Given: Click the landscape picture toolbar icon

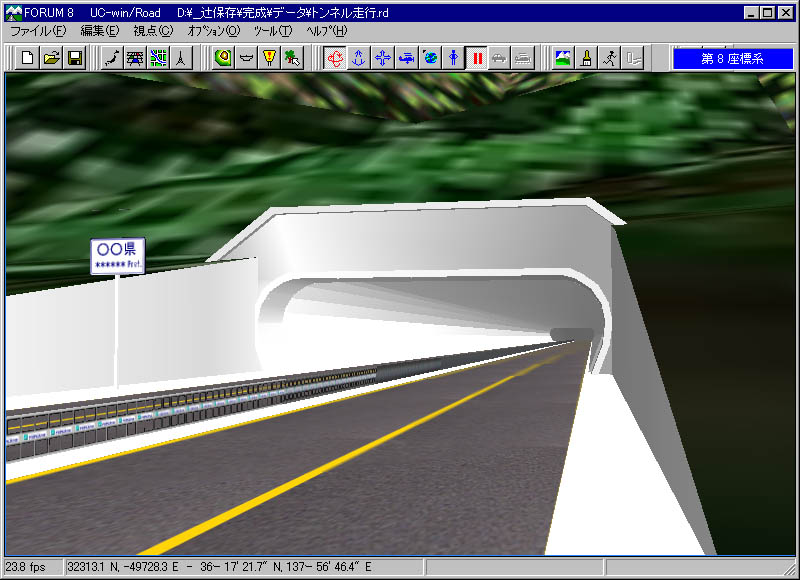Looking at the screenshot, I should (x=564, y=58).
